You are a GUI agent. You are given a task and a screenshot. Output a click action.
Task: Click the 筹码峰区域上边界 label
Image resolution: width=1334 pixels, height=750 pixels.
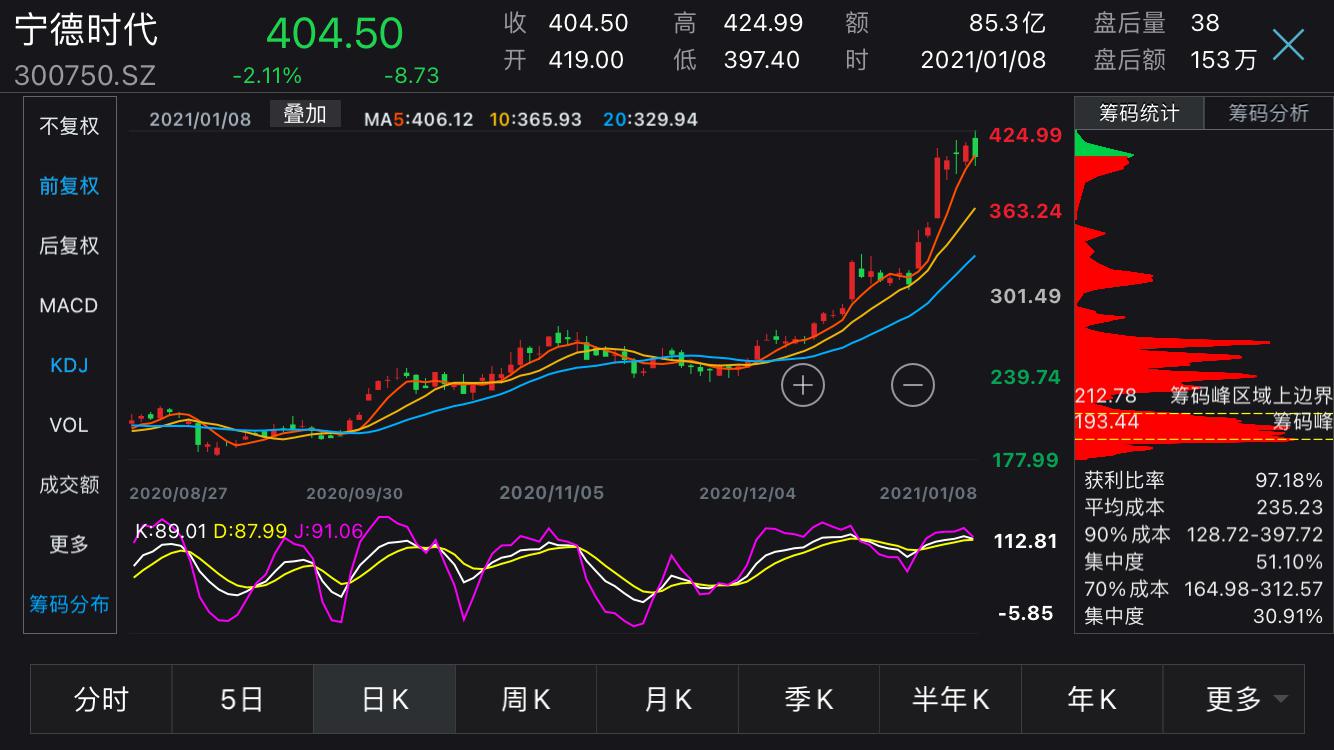[1251, 396]
